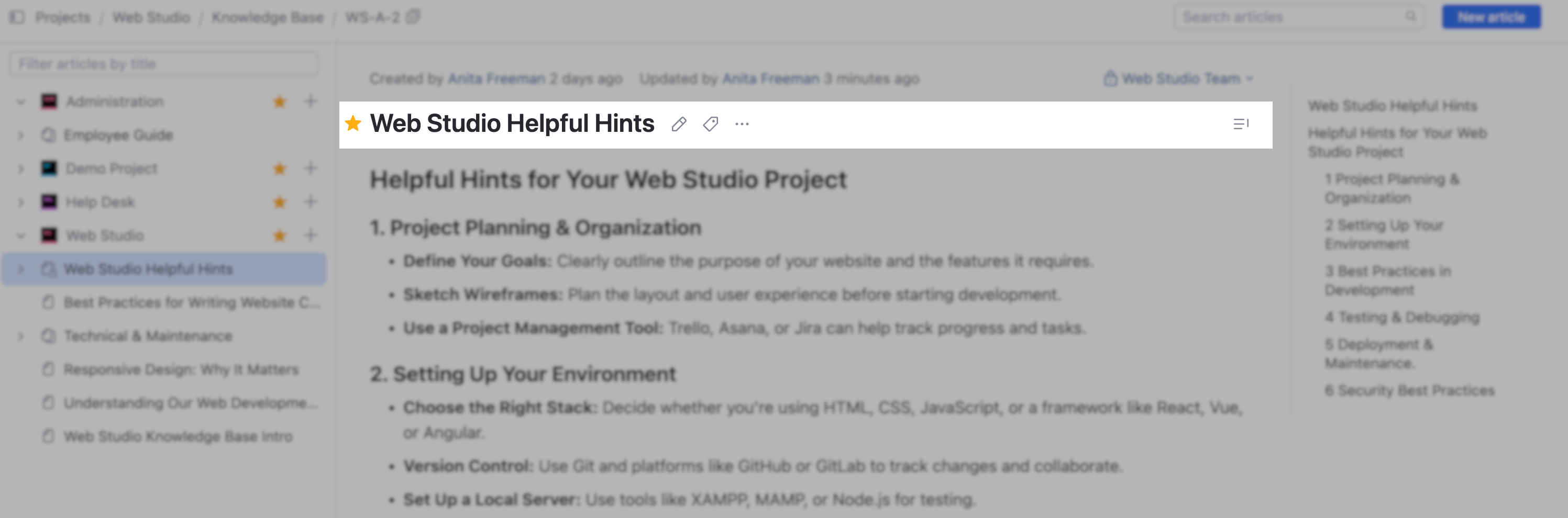Viewport: 1568px width, 518px height.
Task: Click the Filter articles by title field
Action: coord(163,63)
